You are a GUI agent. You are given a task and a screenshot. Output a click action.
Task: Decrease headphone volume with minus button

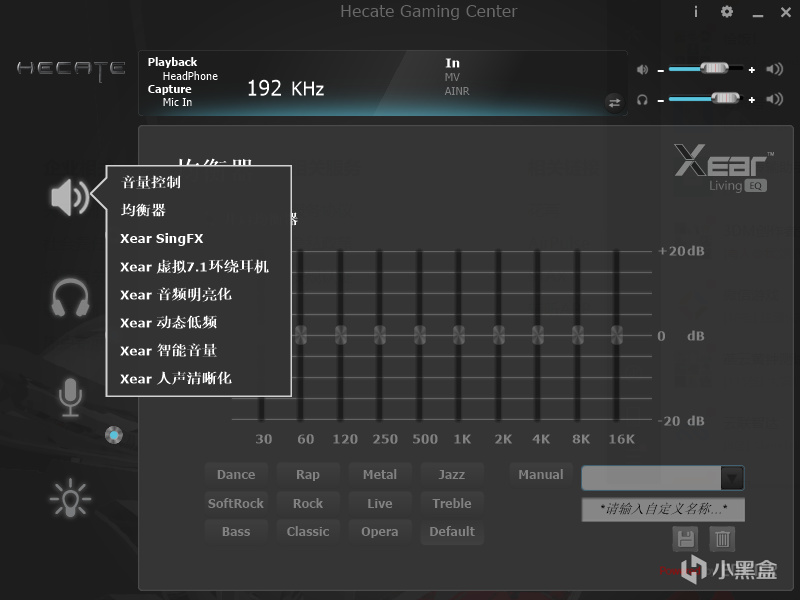(x=661, y=101)
